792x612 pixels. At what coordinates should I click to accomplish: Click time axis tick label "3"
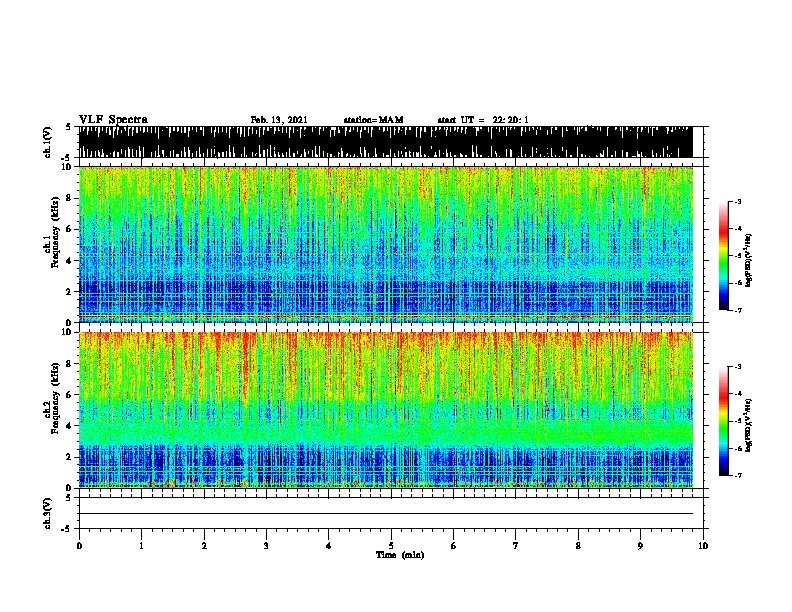click(266, 546)
